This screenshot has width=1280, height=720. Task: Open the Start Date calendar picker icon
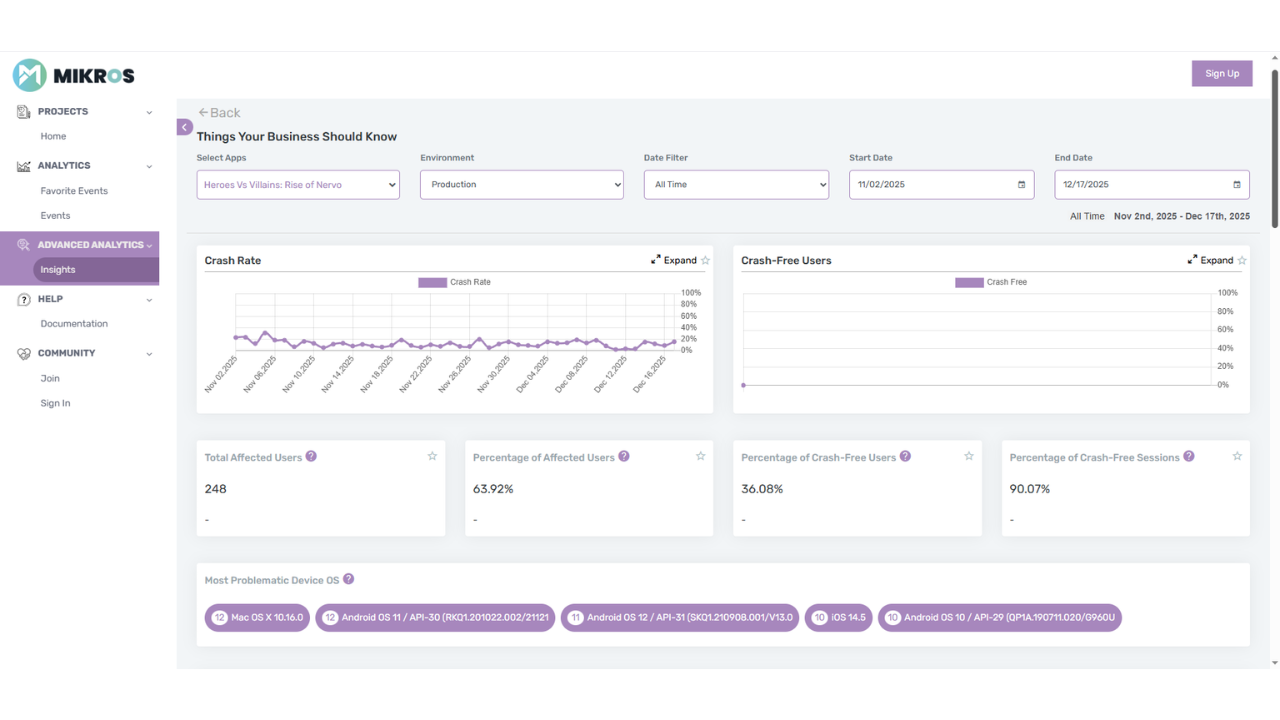[x=1021, y=185]
